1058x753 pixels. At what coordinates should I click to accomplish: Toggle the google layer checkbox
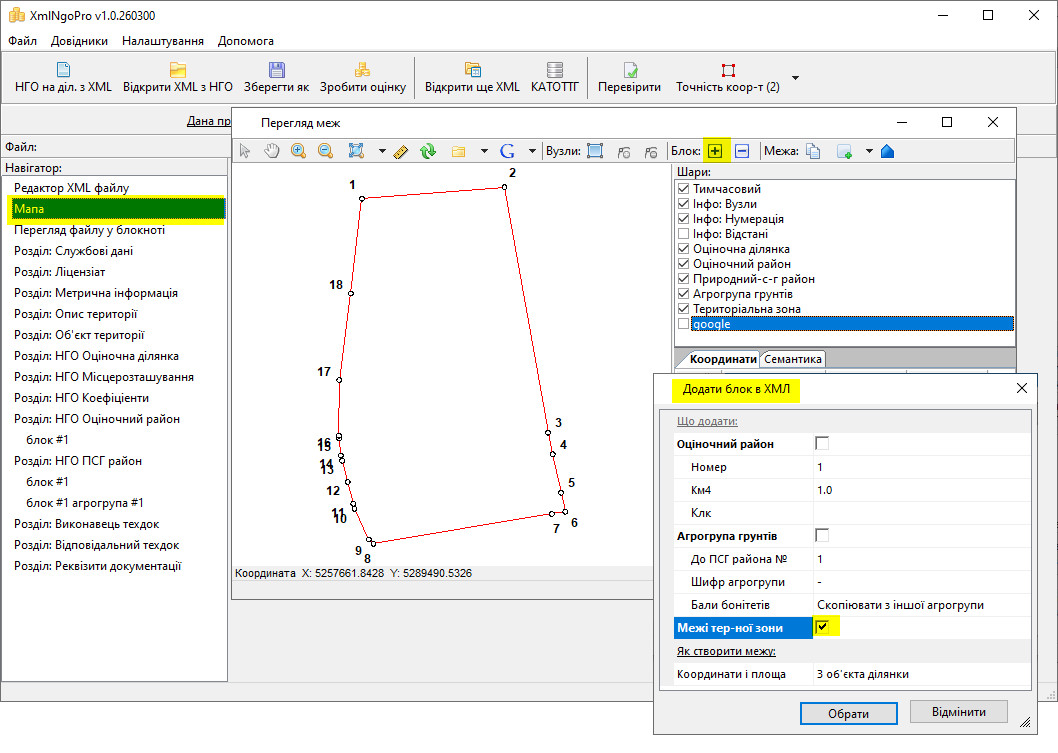point(683,324)
